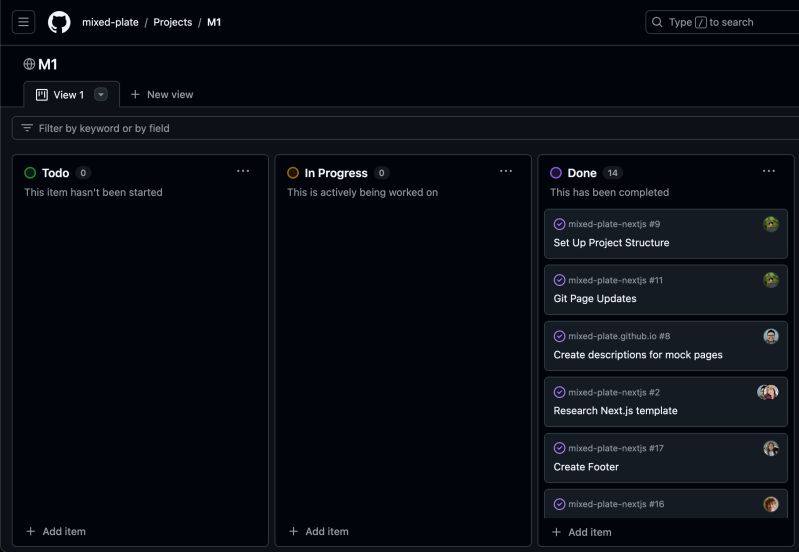Click mixed-plate-nextjs #9 reference text
Viewport: 799px width, 552px height.
[x=614, y=224]
